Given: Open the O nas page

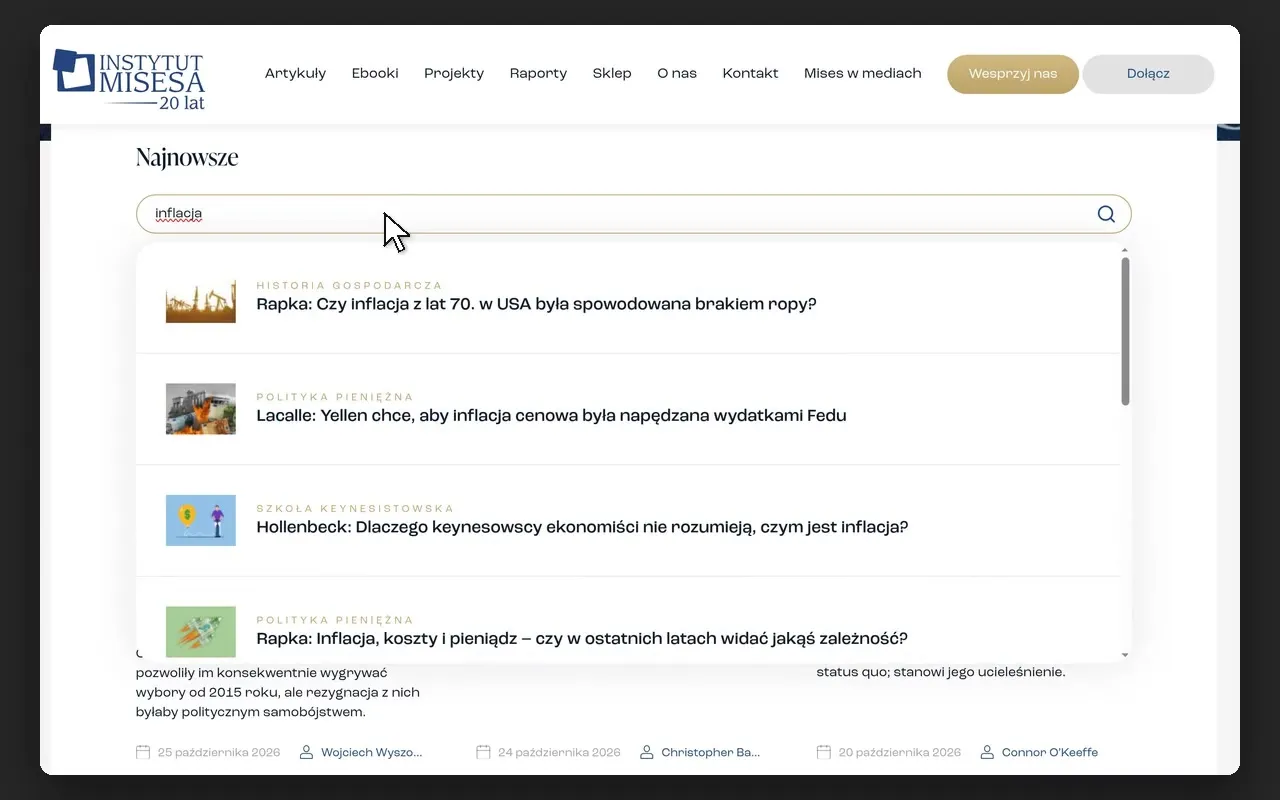Looking at the screenshot, I should [677, 73].
